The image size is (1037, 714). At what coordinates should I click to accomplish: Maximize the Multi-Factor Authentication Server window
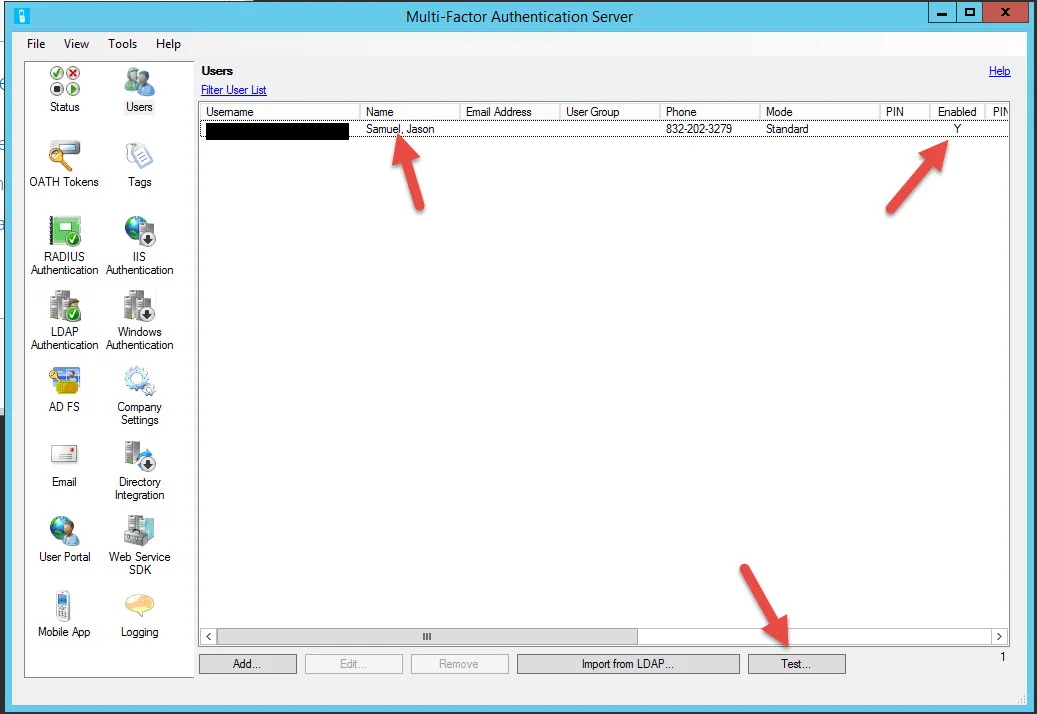point(970,13)
